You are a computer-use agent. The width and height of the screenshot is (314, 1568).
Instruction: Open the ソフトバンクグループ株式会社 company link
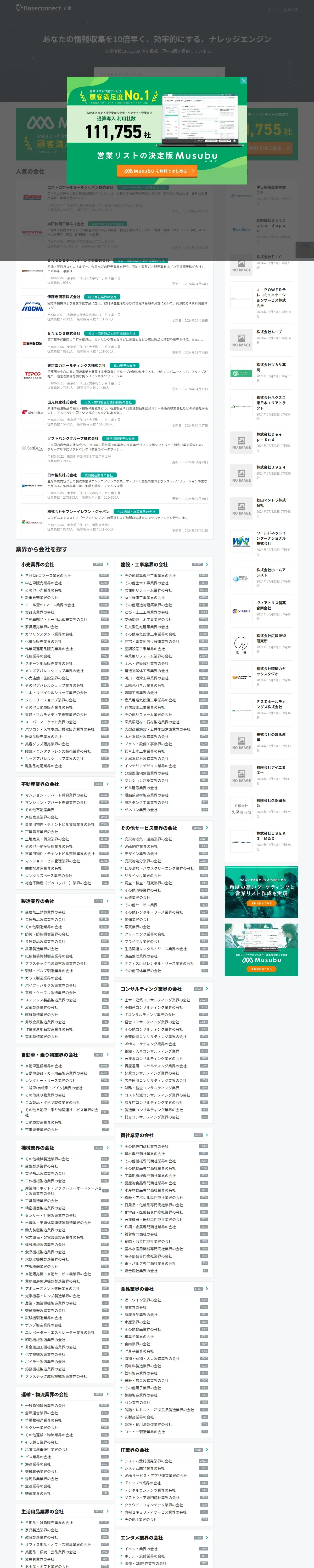pyautogui.click(x=73, y=438)
